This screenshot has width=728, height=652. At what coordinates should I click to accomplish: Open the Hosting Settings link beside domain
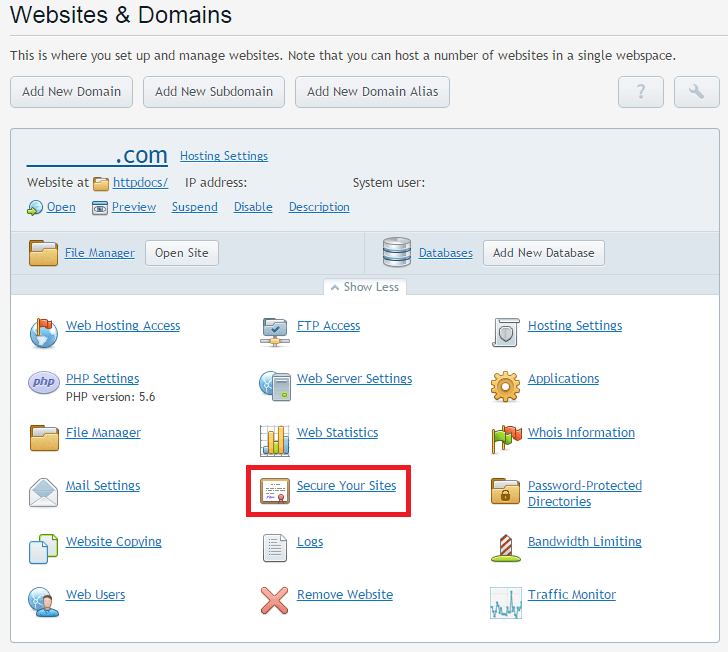pyautogui.click(x=224, y=156)
